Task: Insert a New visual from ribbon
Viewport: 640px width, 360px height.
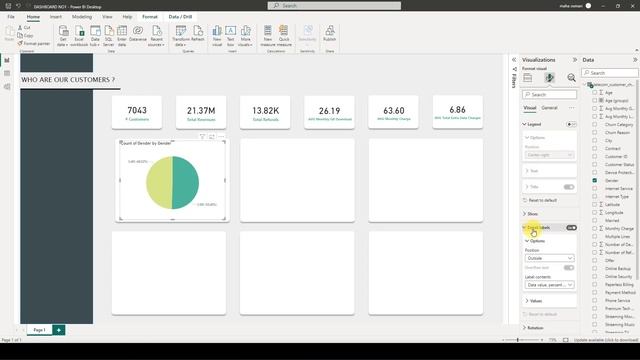Action: [x=217, y=36]
